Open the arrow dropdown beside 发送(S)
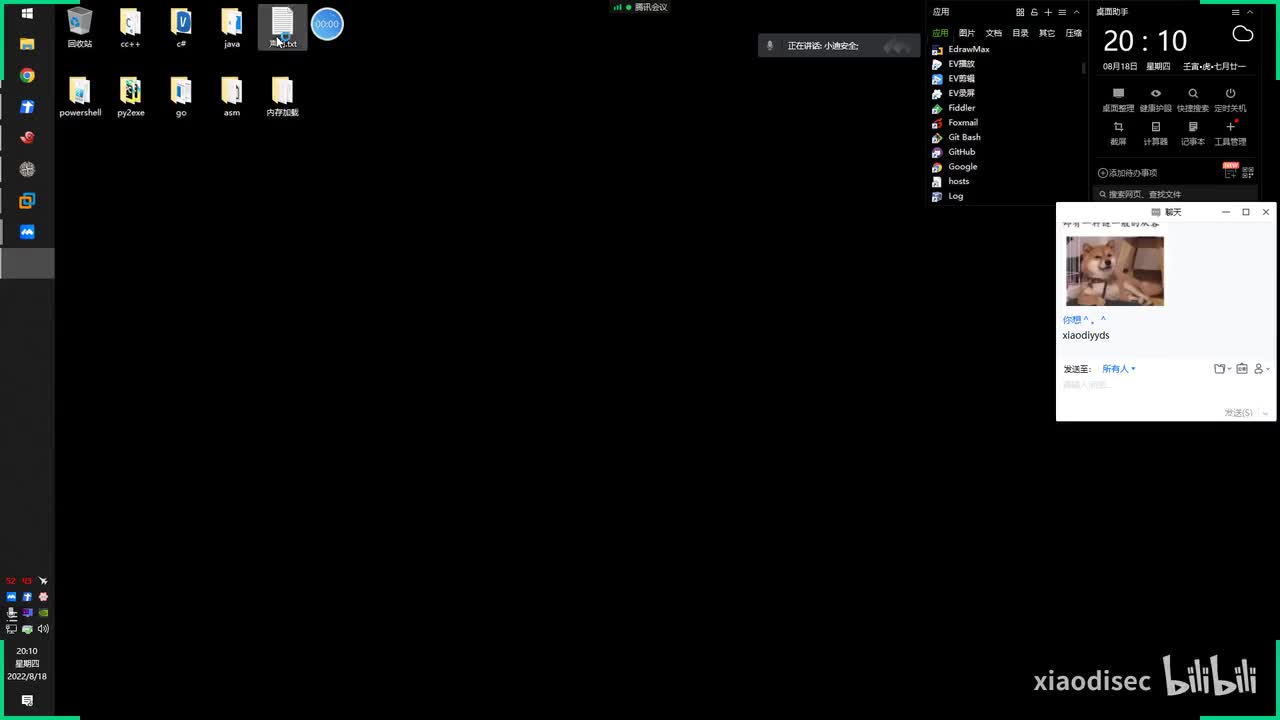This screenshot has height=720, width=1280. click(1265, 413)
